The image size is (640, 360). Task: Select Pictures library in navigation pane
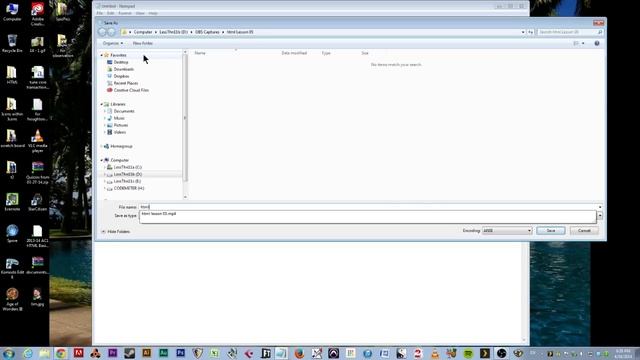coord(118,125)
